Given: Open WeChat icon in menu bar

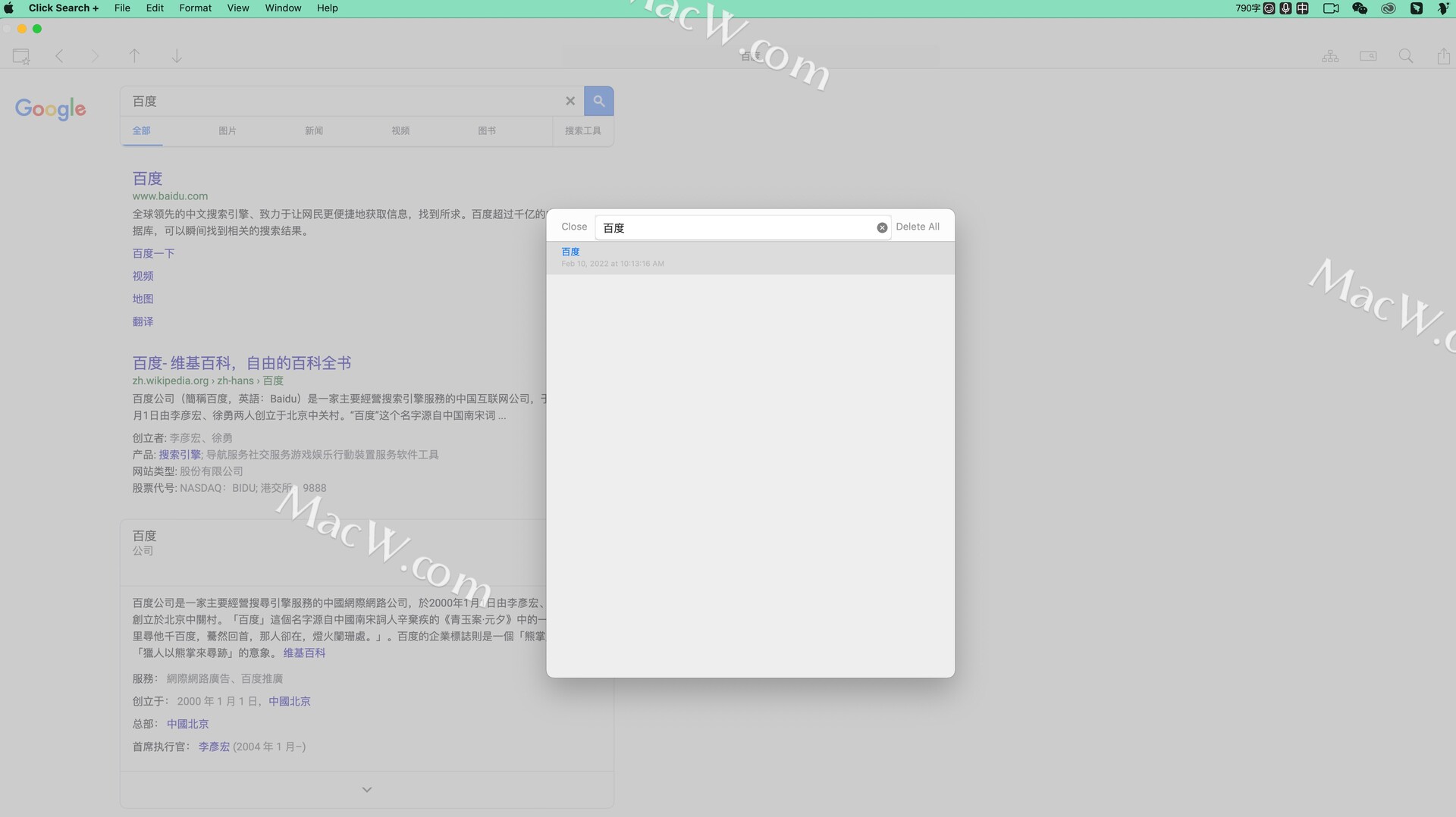Looking at the screenshot, I should 1360,8.
